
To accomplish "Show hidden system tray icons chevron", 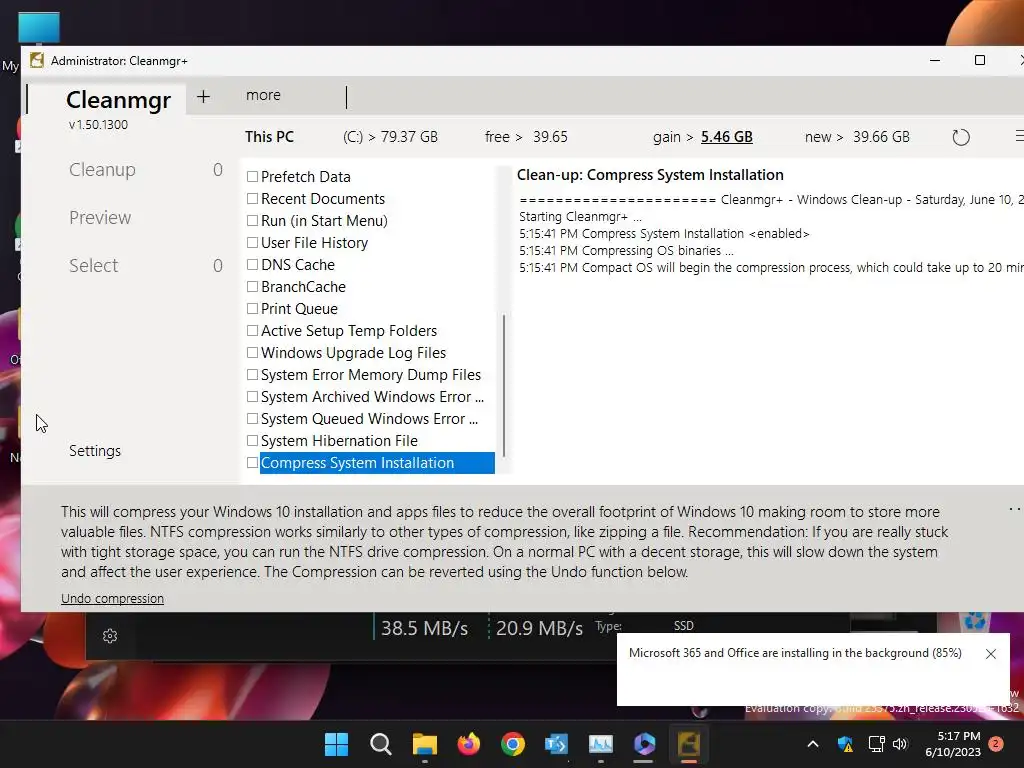I will (x=813, y=744).
